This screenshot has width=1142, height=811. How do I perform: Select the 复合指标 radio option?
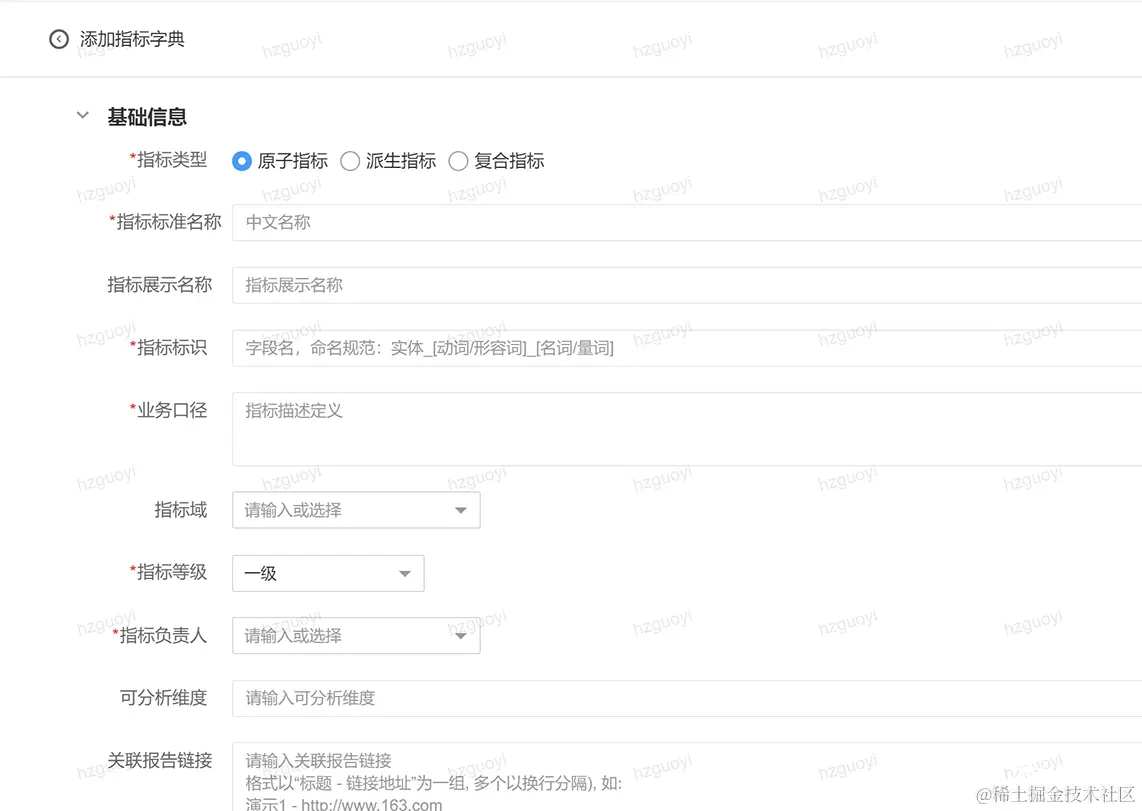tap(458, 161)
